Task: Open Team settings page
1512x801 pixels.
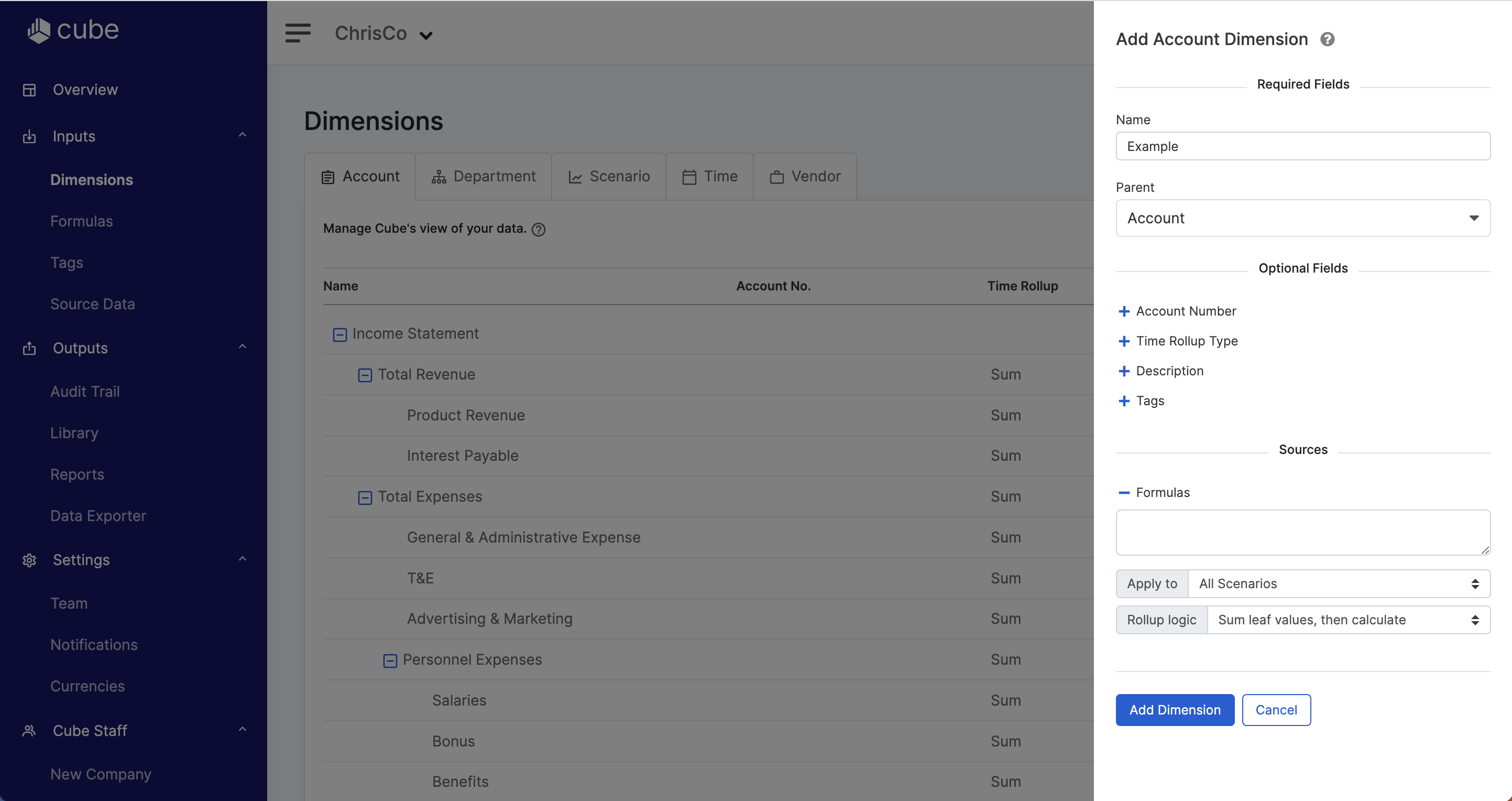Action: coord(69,604)
